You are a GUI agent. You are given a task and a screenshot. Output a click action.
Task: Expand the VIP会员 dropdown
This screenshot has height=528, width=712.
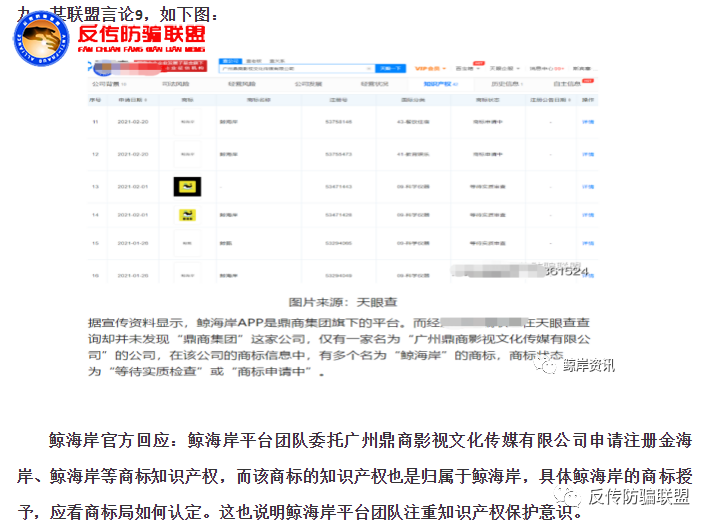[x=430, y=69]
